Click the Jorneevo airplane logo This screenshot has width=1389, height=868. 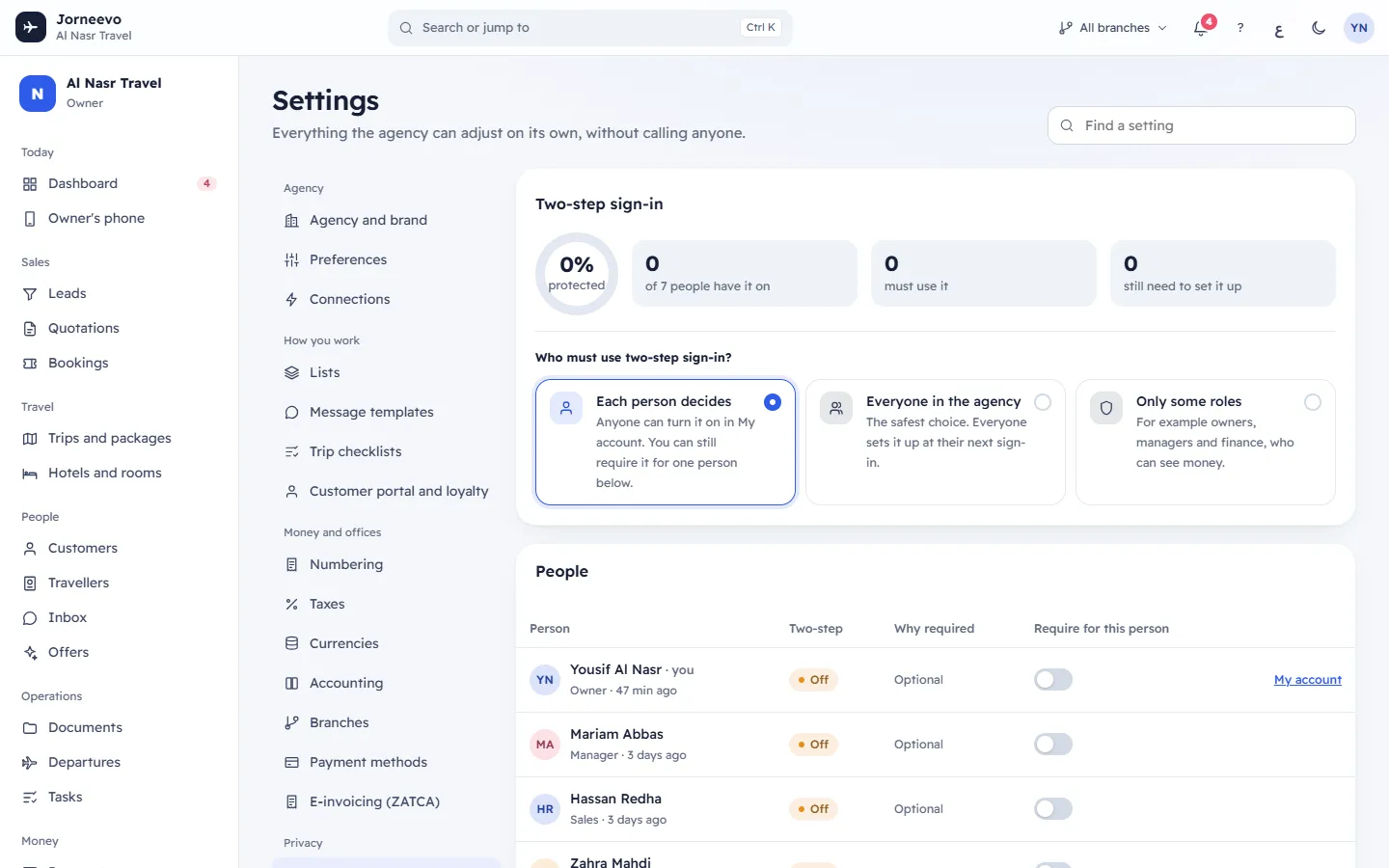pos(31,27)
